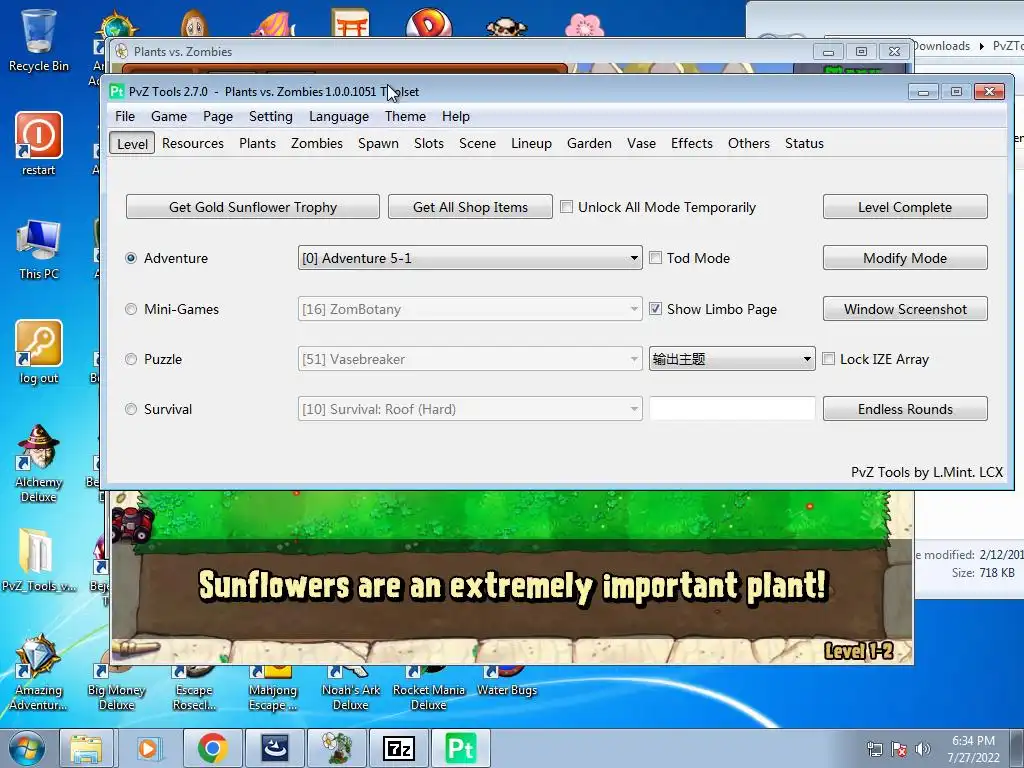Click the network tray icon
This screenshot has width=1024, height=768.
pyautogui.click(x=874, y=749)
